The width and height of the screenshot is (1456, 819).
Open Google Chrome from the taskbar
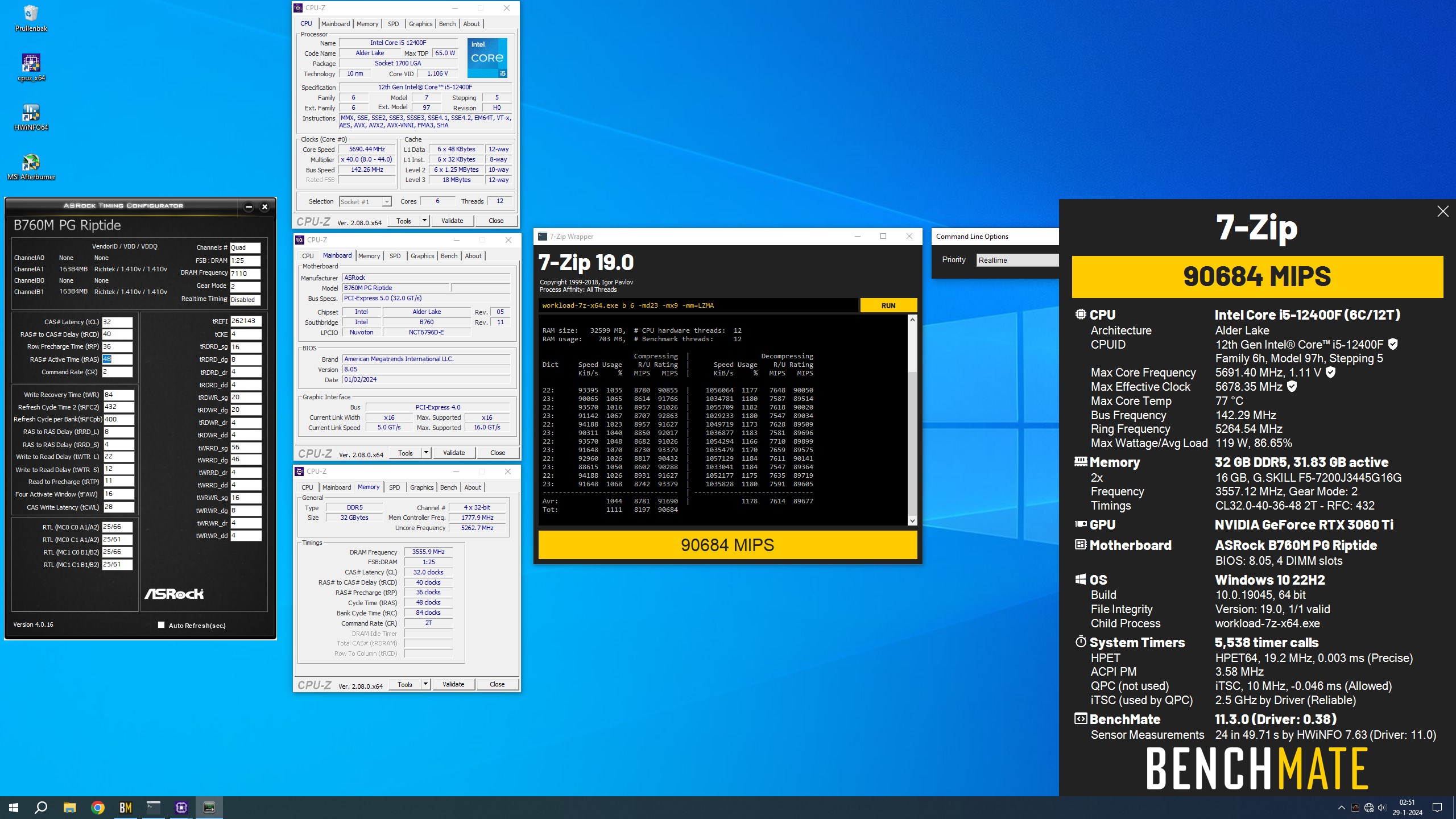click(x=98, y=807)
